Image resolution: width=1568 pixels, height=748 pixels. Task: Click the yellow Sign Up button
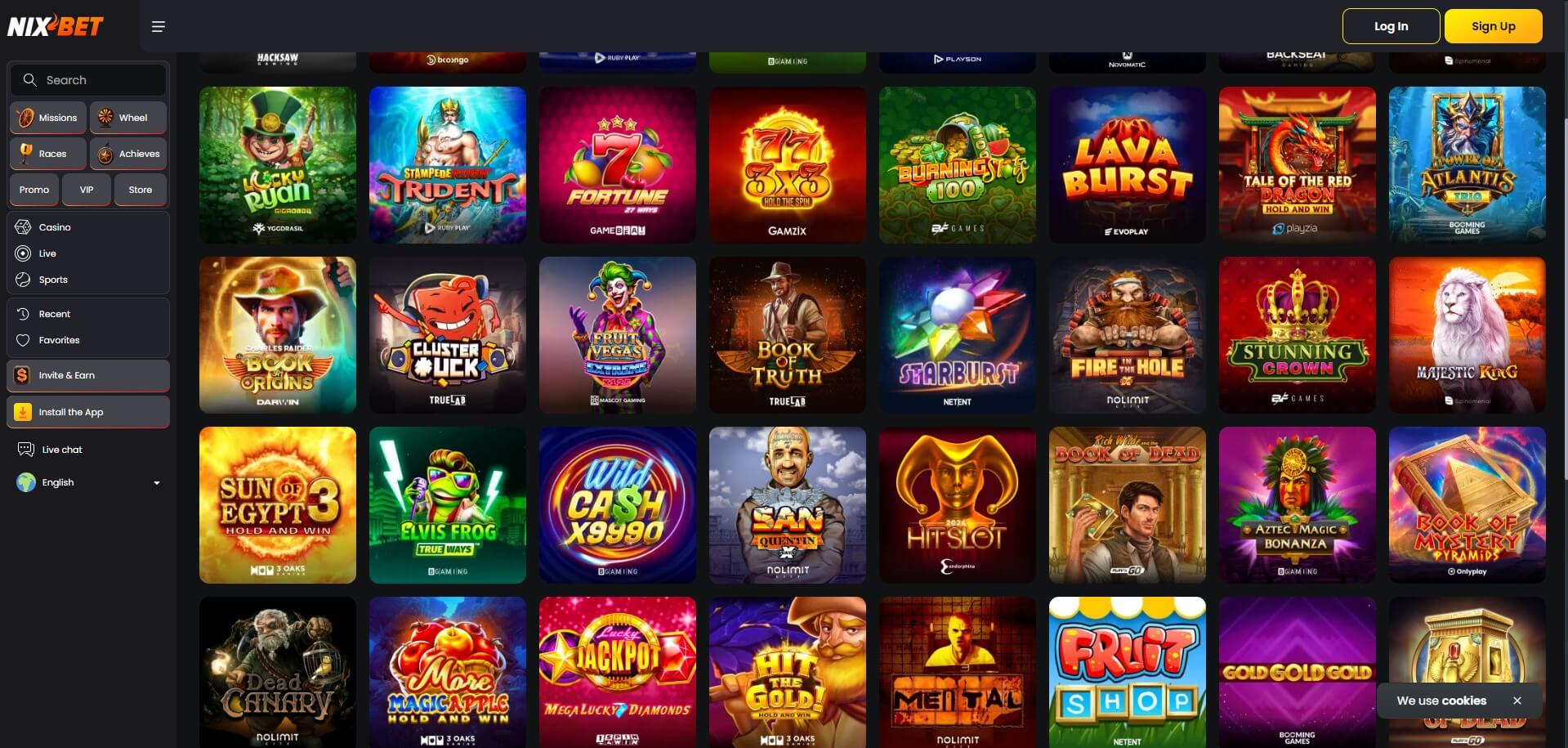(1493, 26)
